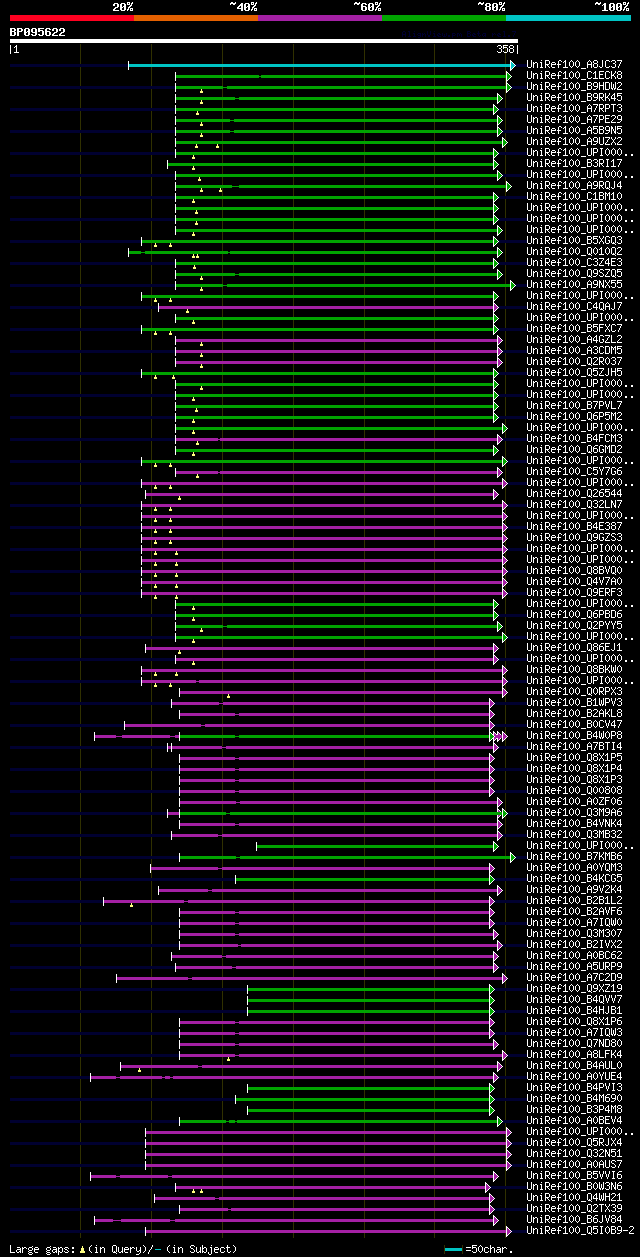Select the label UniRef100_A7C2D9
Screen dimensions: 640x1257
pos(574,977)
